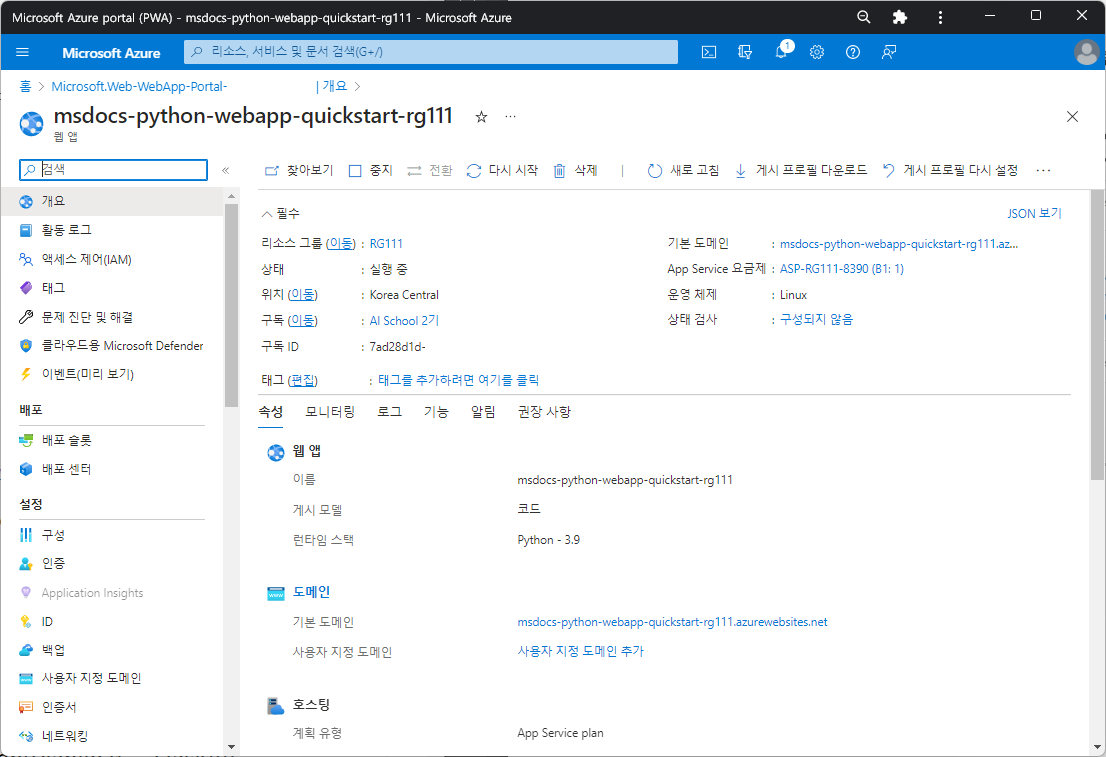The width and height of the screenshot is (1106, 757).
Task: Open the notifications bell
Action: [782, 52]
